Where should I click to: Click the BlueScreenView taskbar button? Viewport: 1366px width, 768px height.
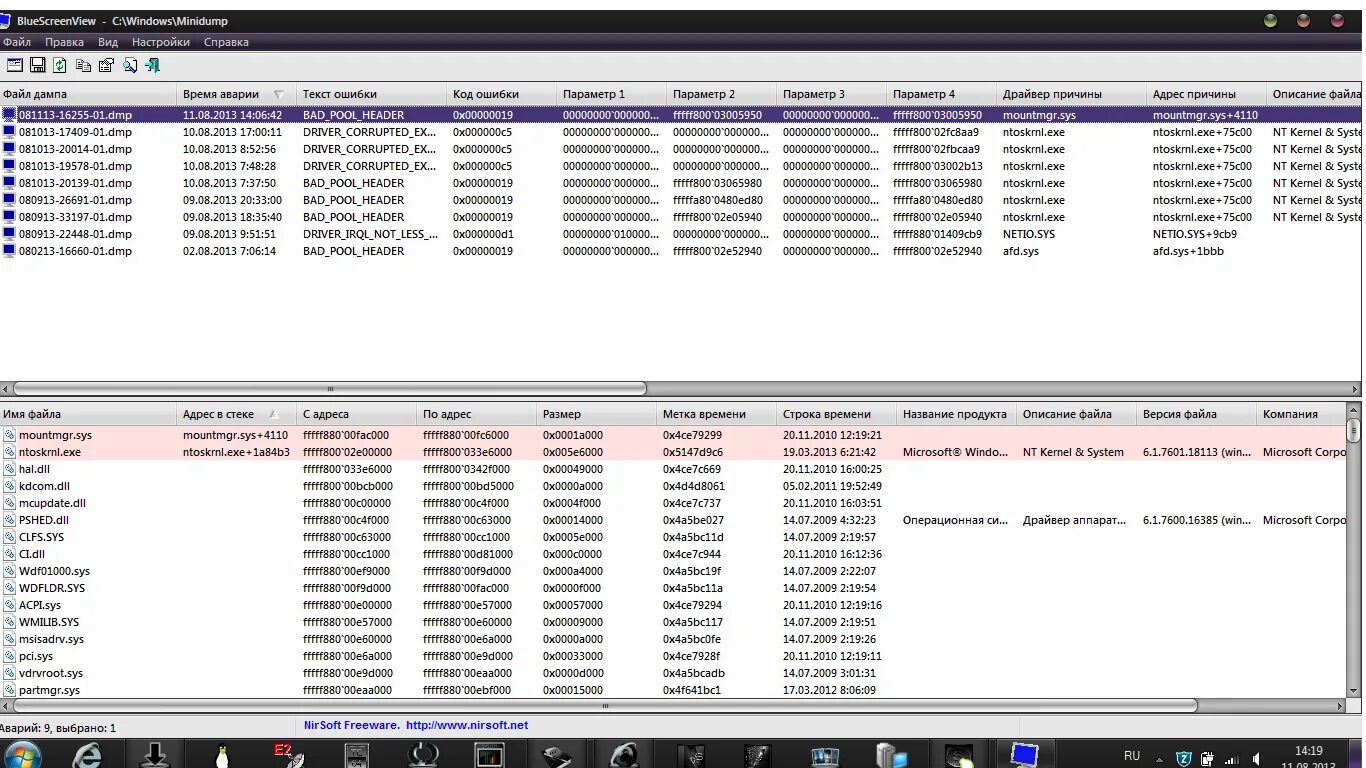[x=1025, y=754]
